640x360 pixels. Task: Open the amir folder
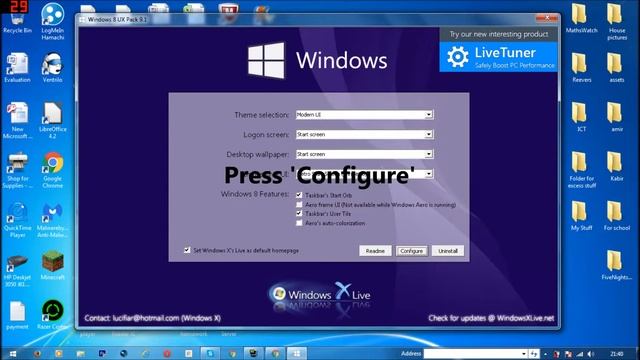(x=617, y=117)
